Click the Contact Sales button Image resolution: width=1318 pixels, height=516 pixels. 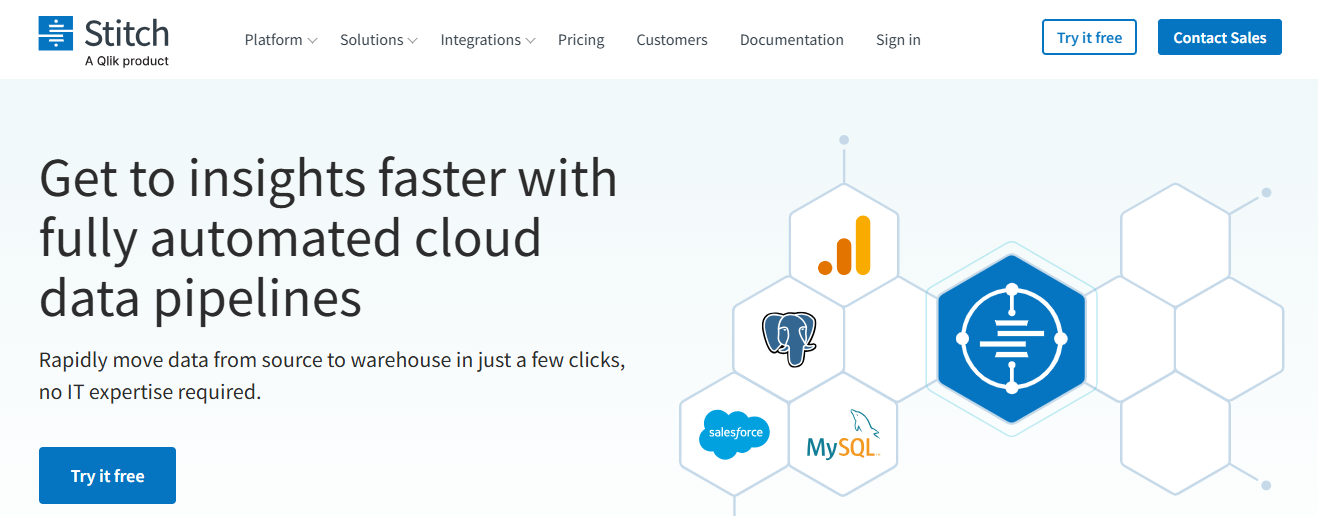tap(1220, 37)
